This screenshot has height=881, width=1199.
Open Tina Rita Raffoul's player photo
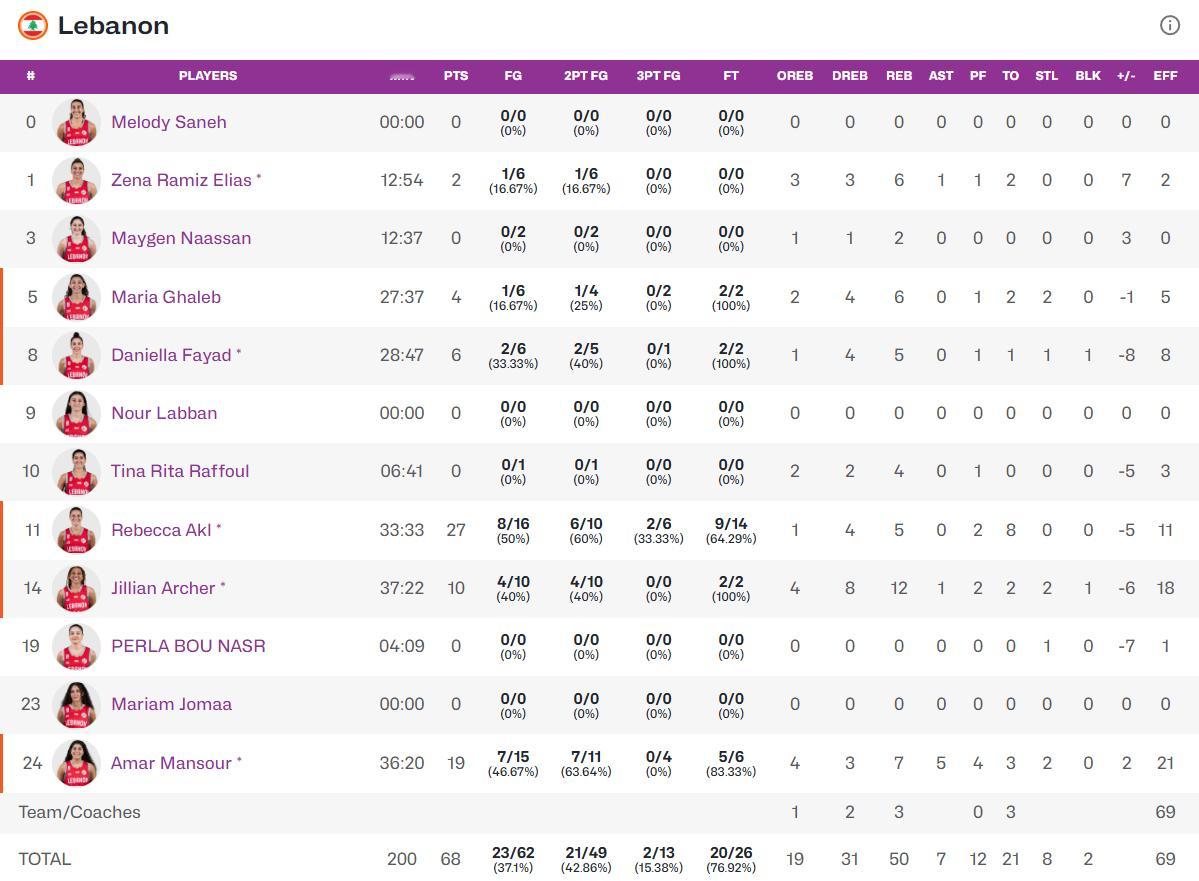point(76,471)
